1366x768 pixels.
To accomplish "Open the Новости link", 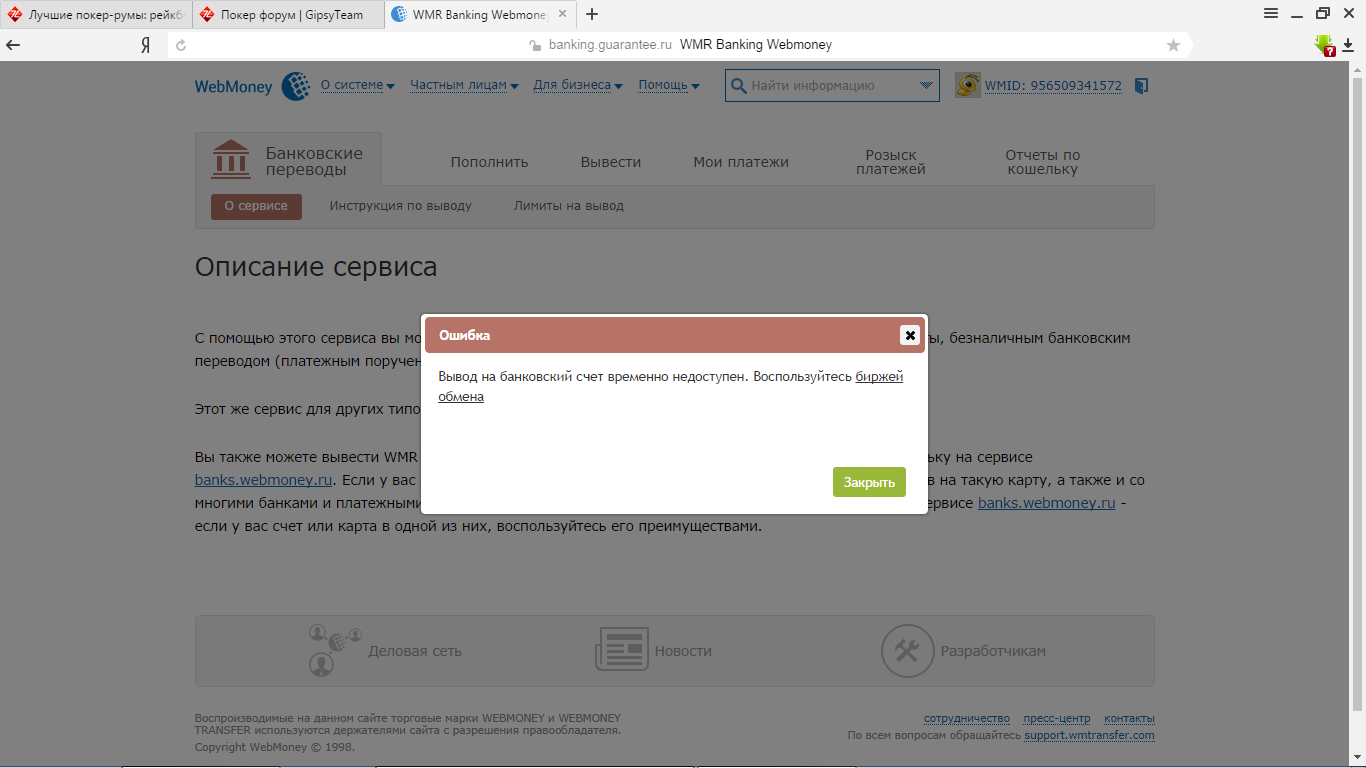I will click(683, 651).
